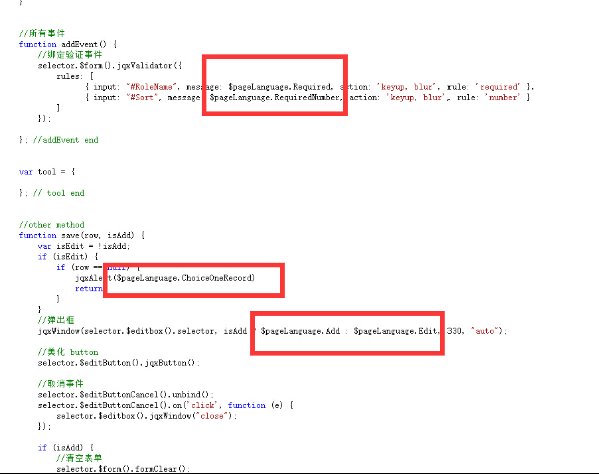Click $pageLanguage.Required in first rule

pos(280,87)
